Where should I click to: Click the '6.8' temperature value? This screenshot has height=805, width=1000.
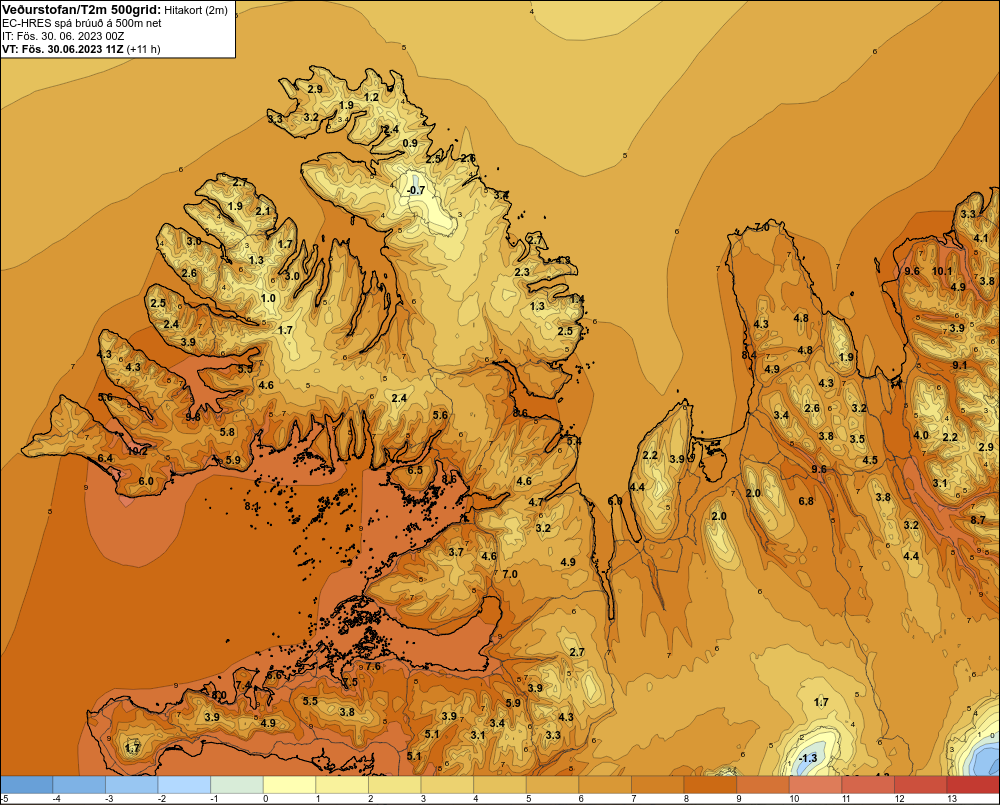point(806,501)
